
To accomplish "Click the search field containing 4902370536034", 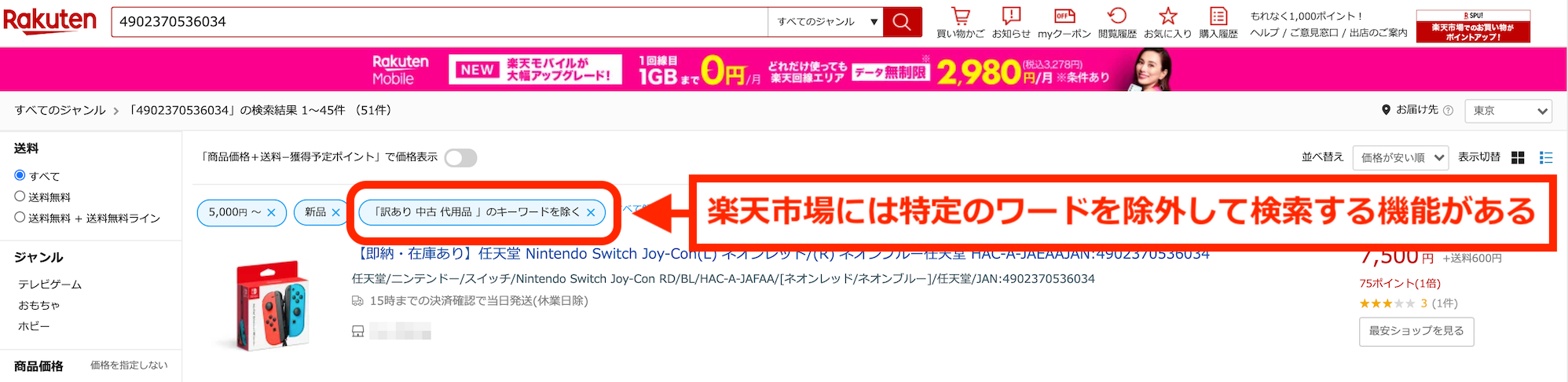I will [x=439, y=22].
